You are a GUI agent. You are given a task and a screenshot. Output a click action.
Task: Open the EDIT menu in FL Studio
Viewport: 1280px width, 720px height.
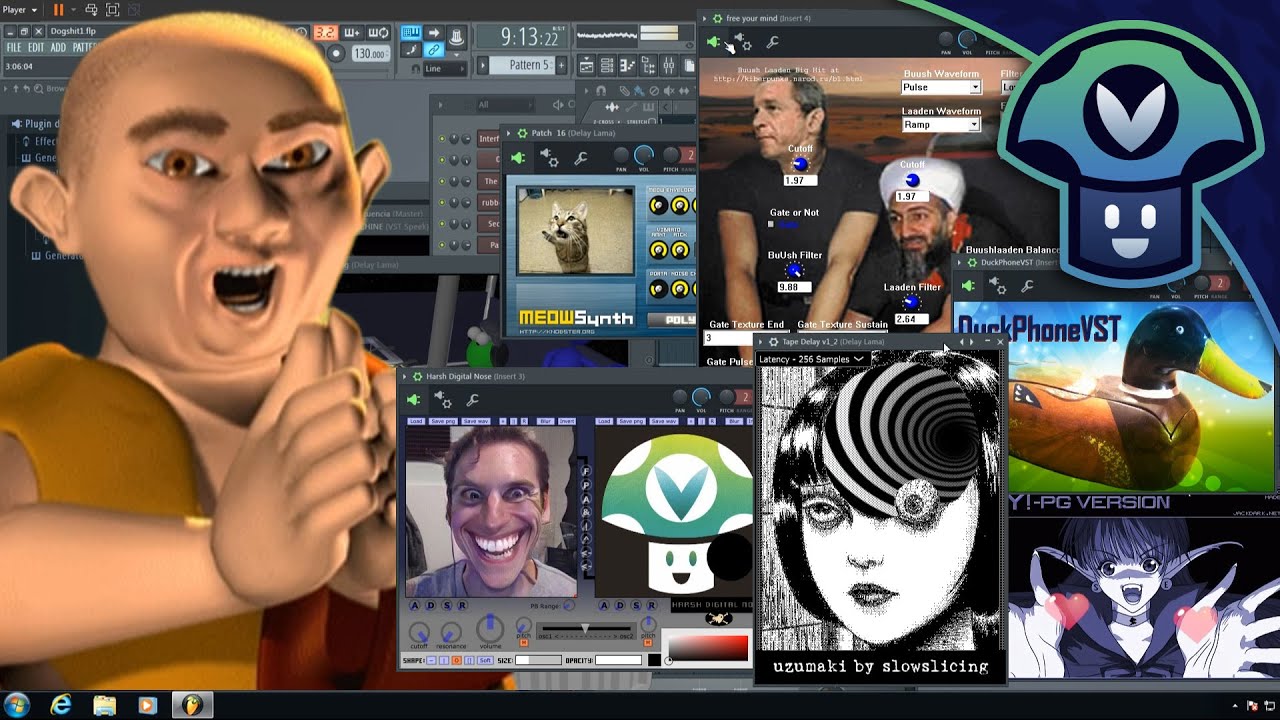[x=36, y=47]
